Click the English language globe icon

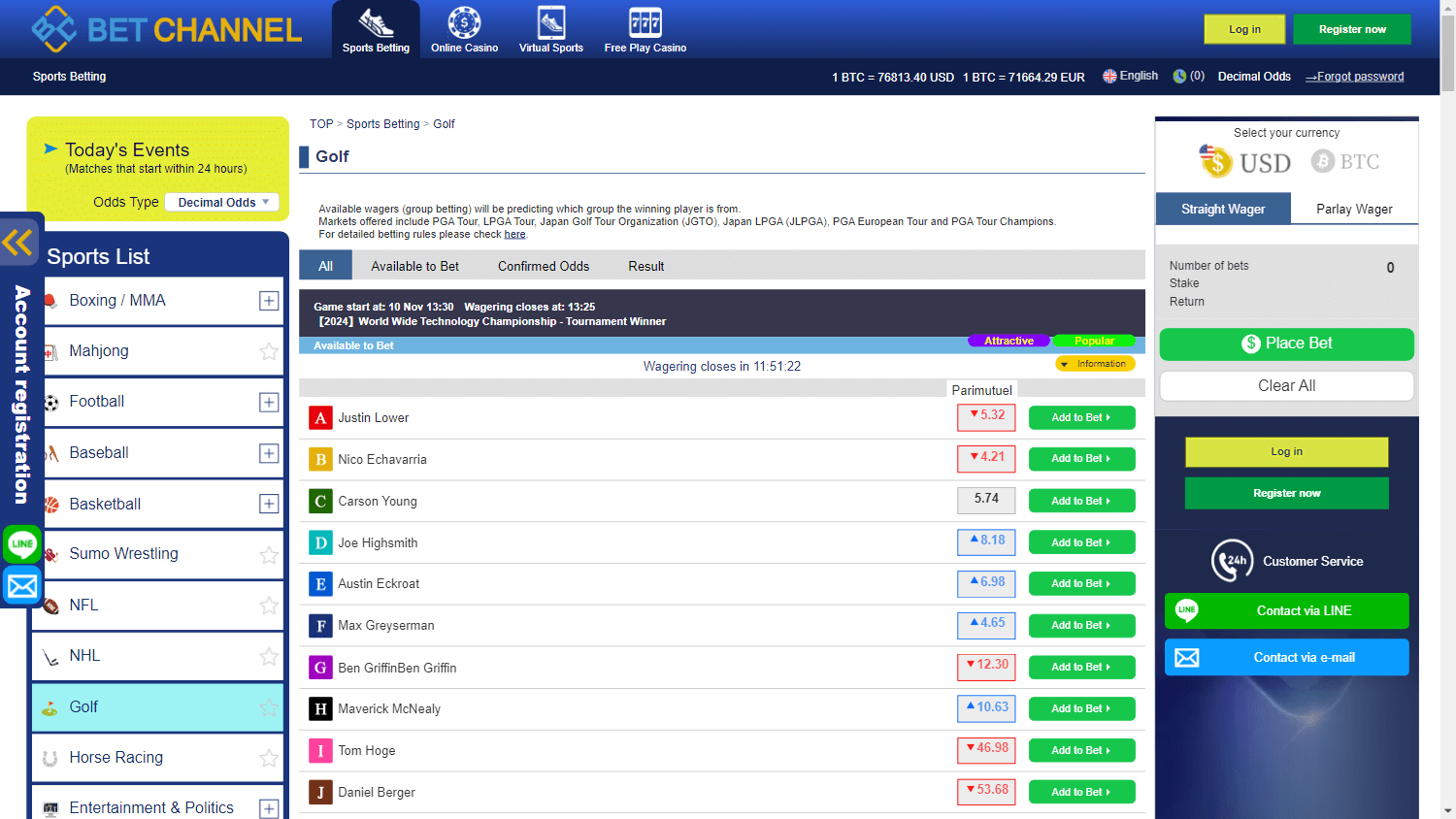point(1109,76)
